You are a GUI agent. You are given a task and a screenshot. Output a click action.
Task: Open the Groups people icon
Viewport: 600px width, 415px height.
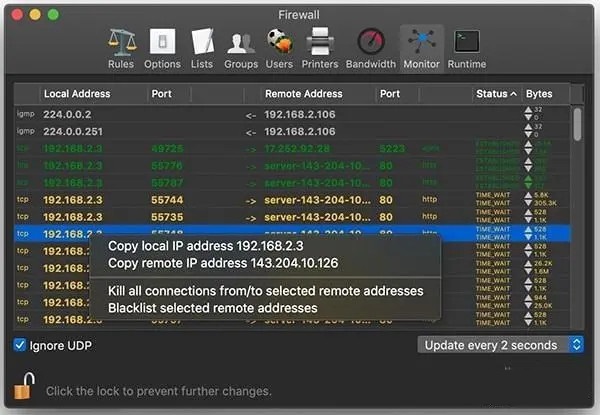click(241, 43)
